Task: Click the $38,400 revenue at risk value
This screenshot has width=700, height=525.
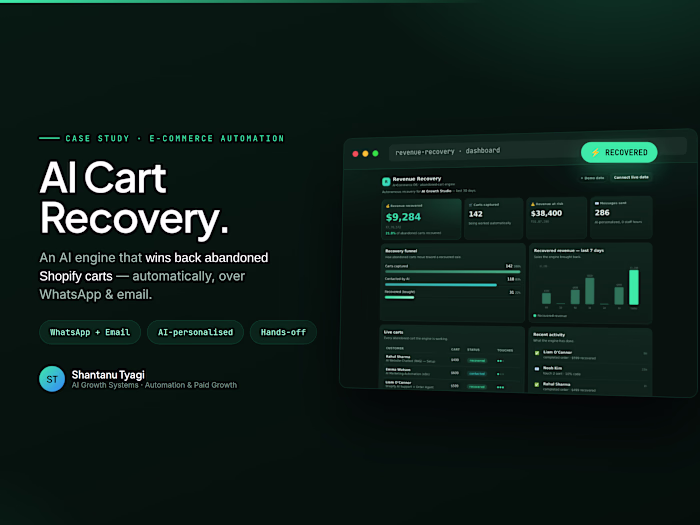Action: pyautogui.click(x=546, y=213)
